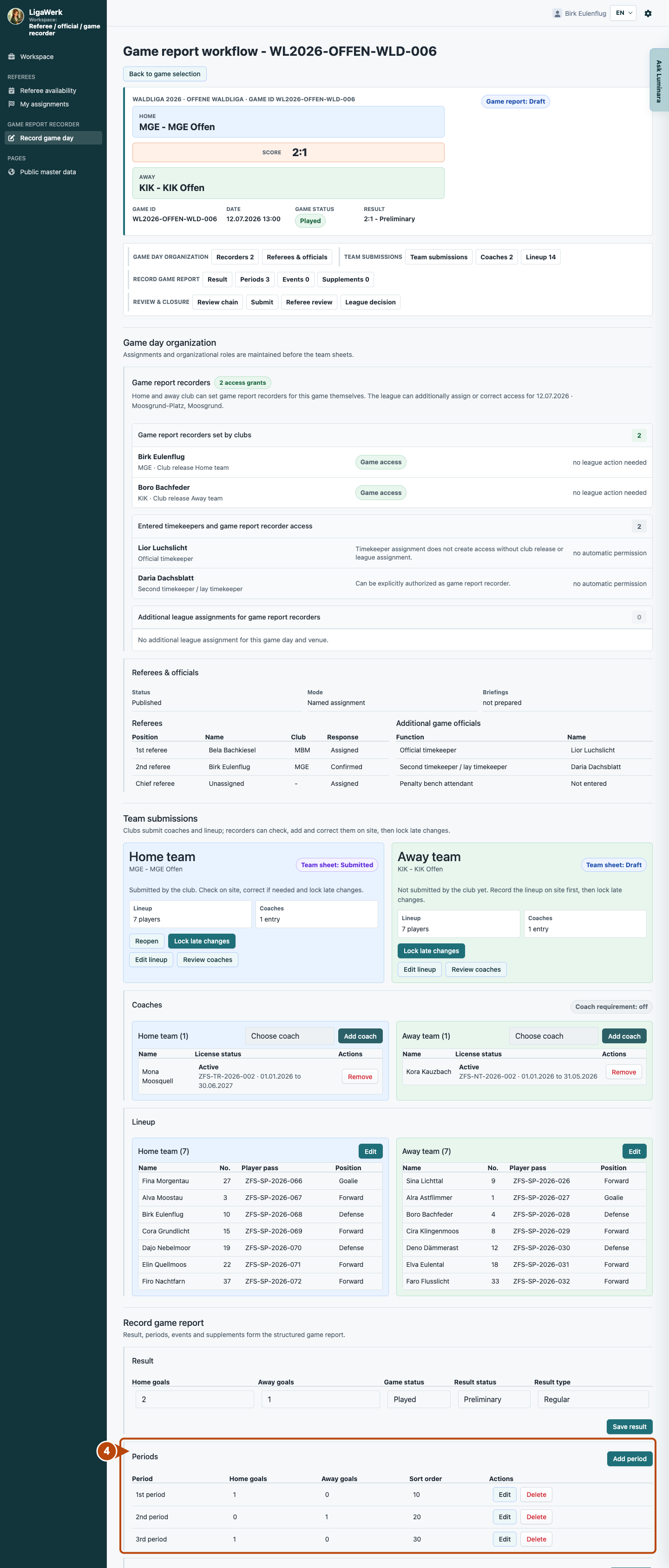Click the Game access badge for Boro Bachfeder
This screenshot has width=669, height=1568.
pyautogui.click(x=380, y=493)
